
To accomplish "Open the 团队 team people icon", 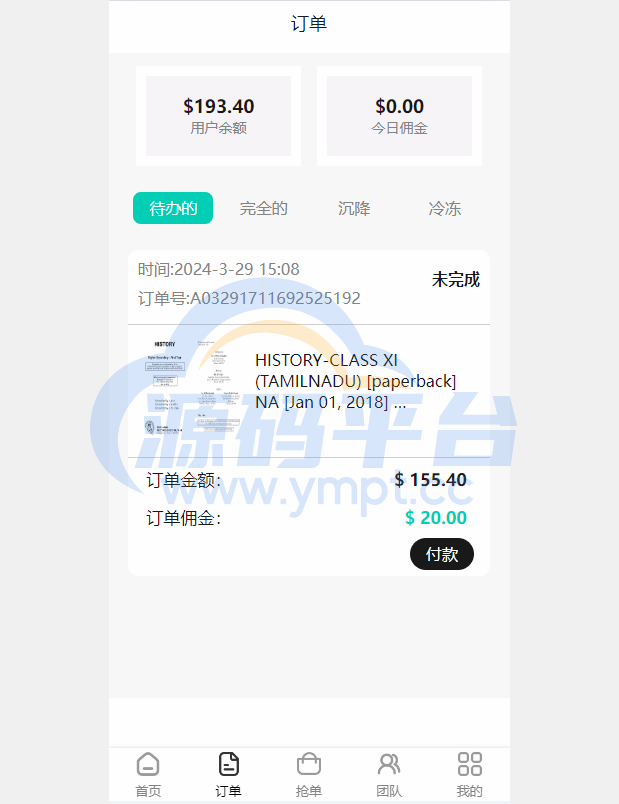I will [389, 764].
